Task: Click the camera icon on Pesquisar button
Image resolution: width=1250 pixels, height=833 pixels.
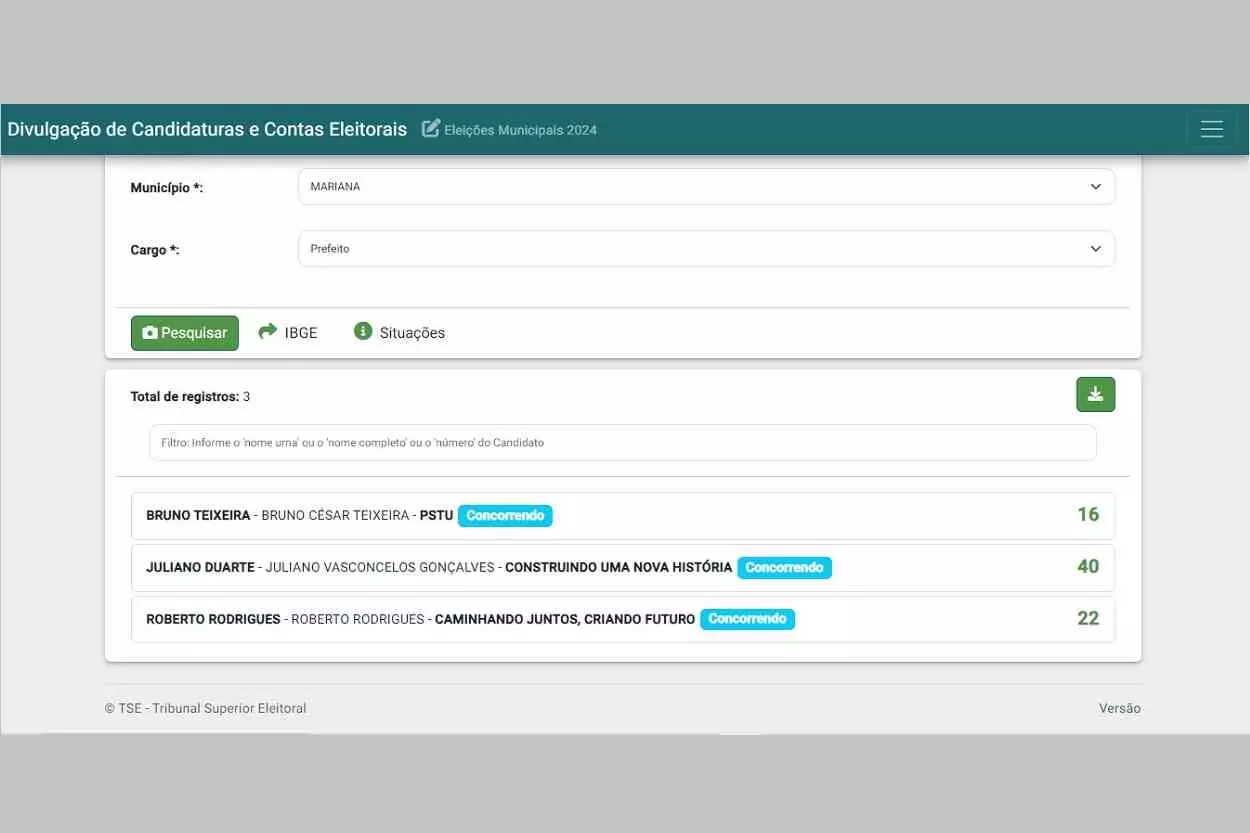Action: pyautogui.click(x=150, y=333)
